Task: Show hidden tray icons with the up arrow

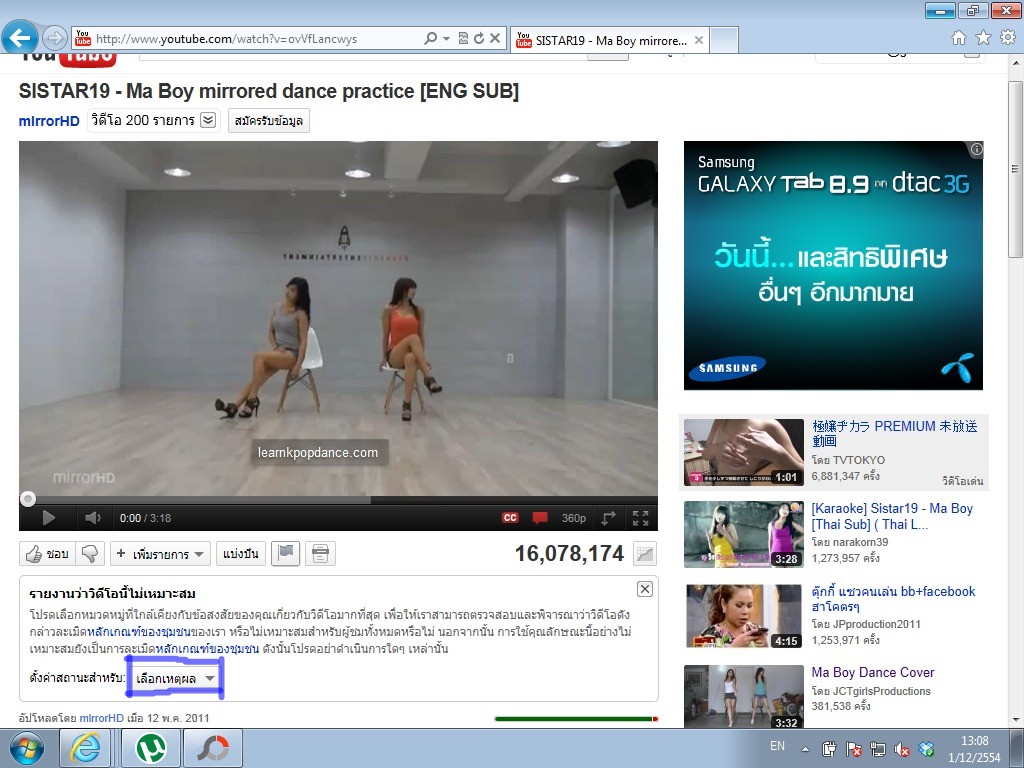Action: click(805, 749)
